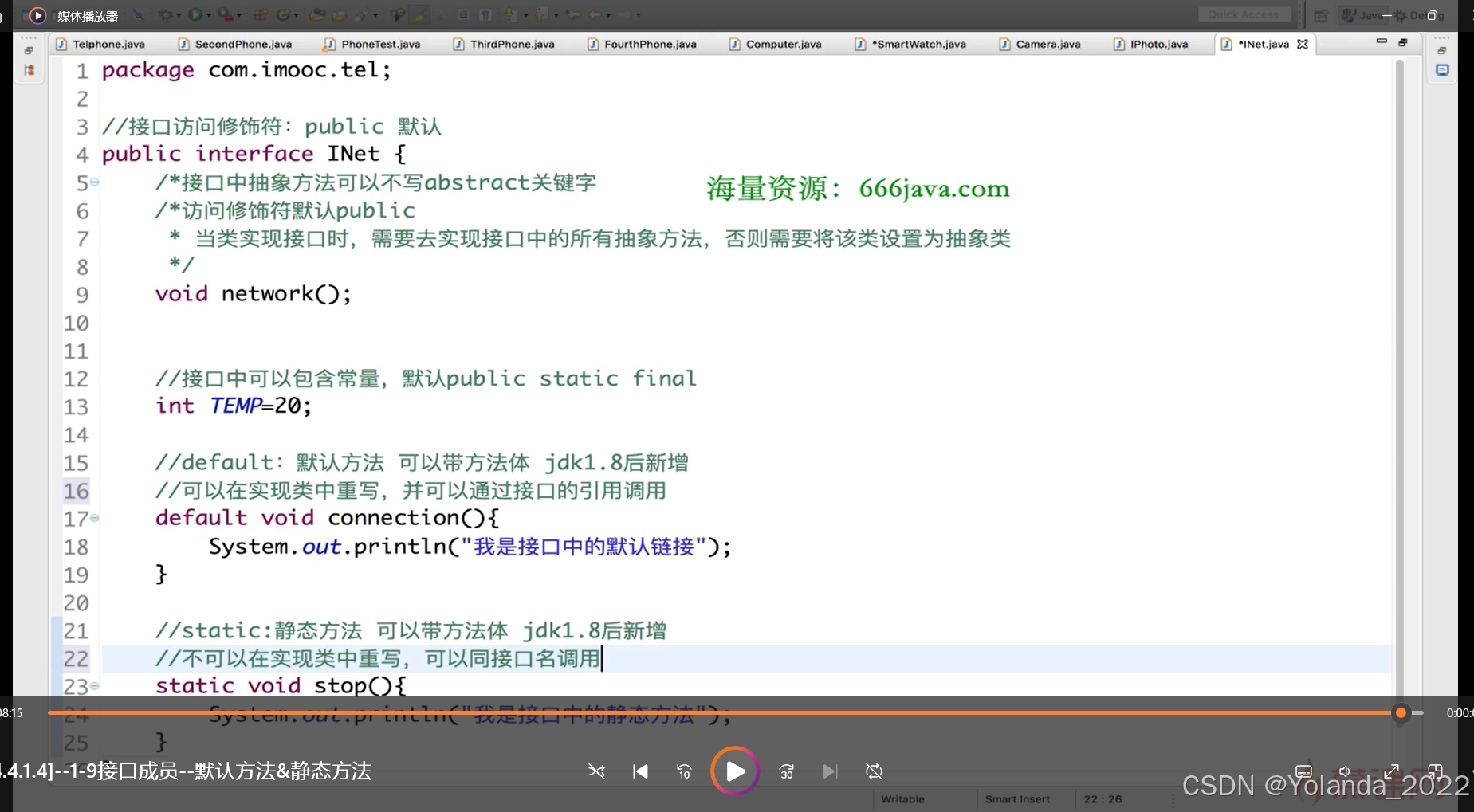Image resolution: width=1474 pixels, height=812 pixels.
Task: Rewind the video 10 seconds
Action: tap(684, 771)
